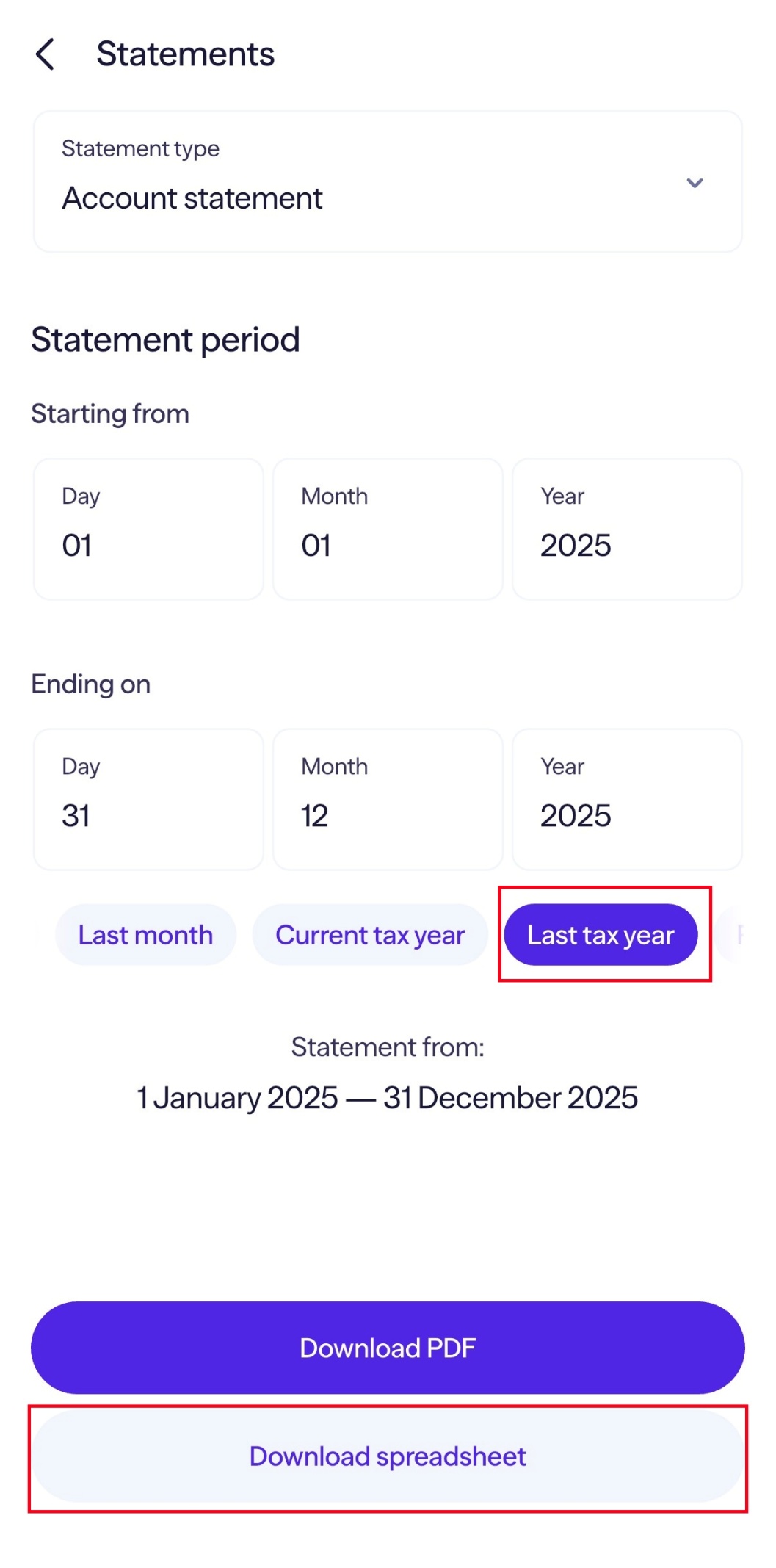Tap the Starting from section label
776x1568 pixels.
[110, 413]
